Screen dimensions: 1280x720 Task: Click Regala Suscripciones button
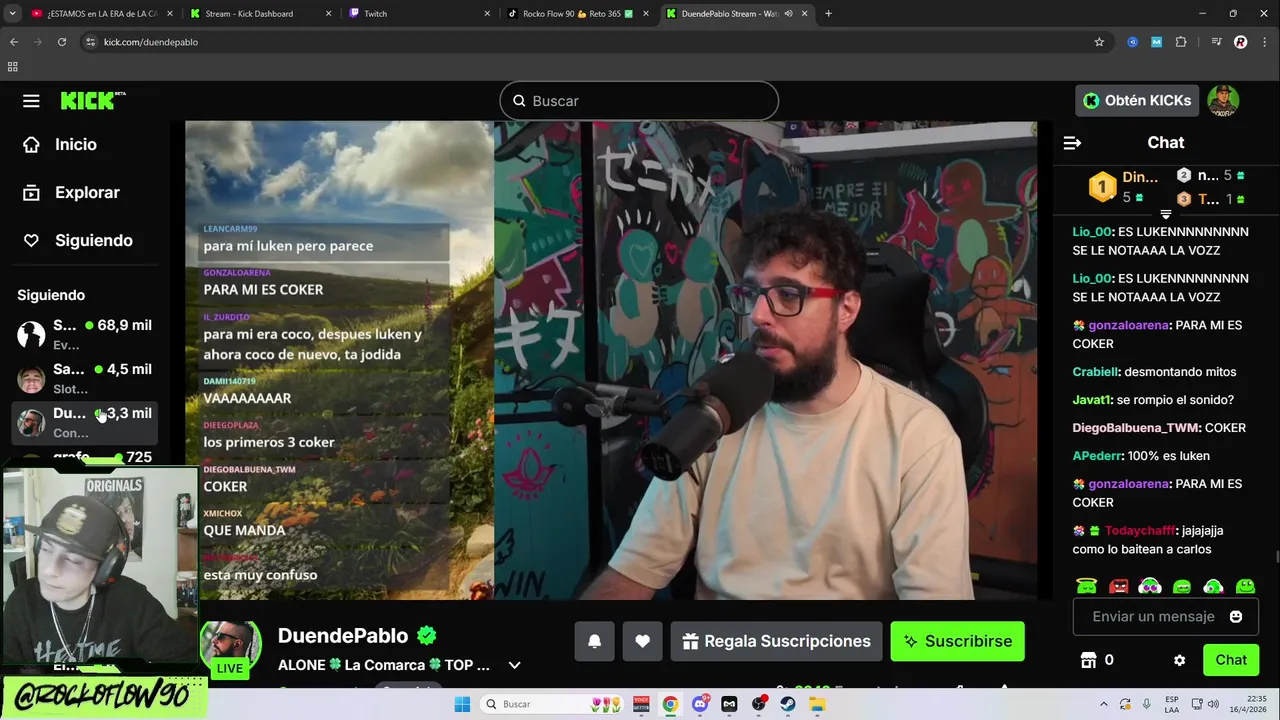click(776, 641)
